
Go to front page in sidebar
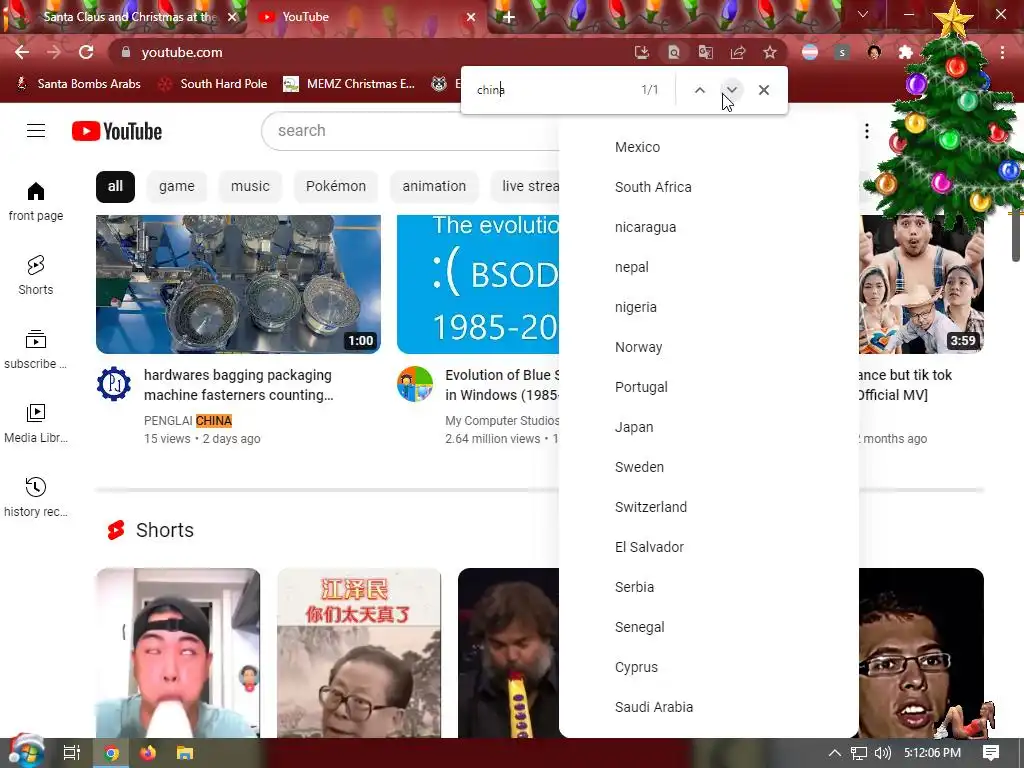click(36, 202)
